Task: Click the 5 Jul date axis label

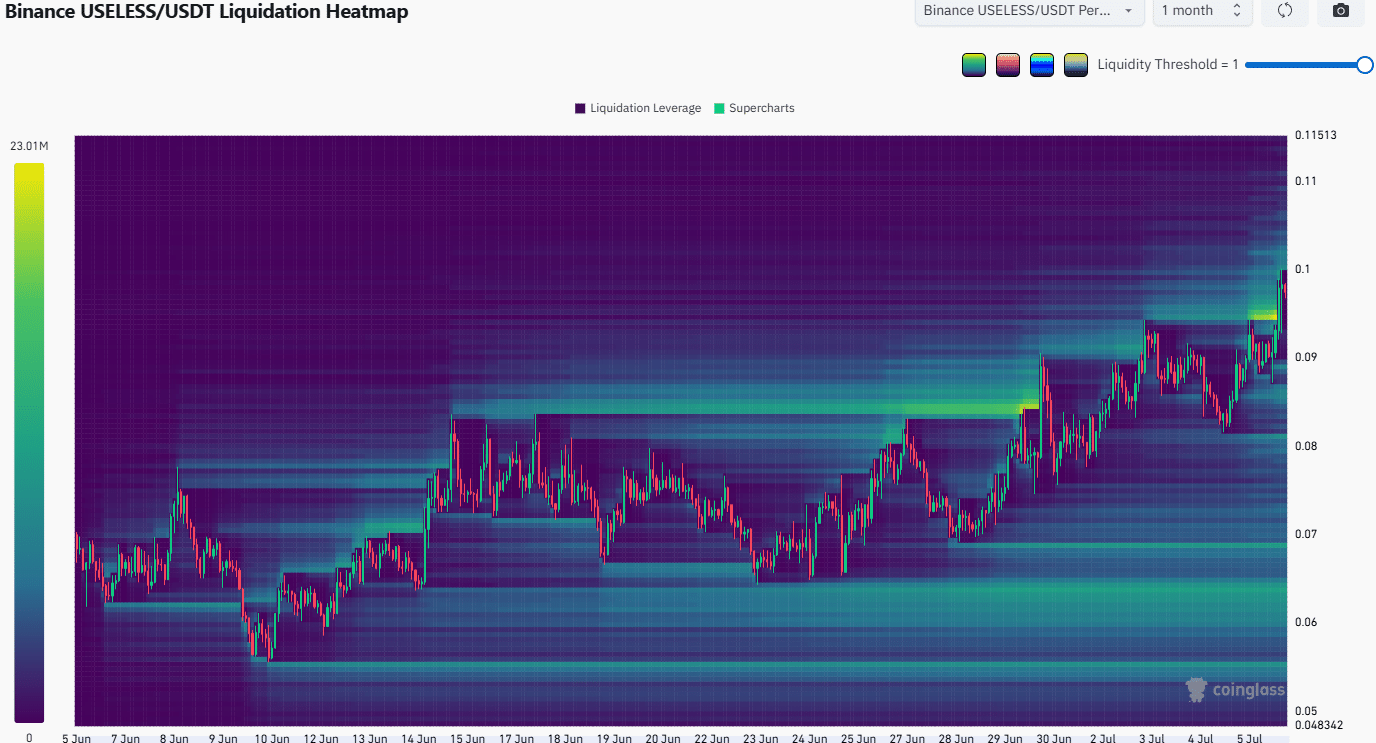Action: pos(1251,739)
